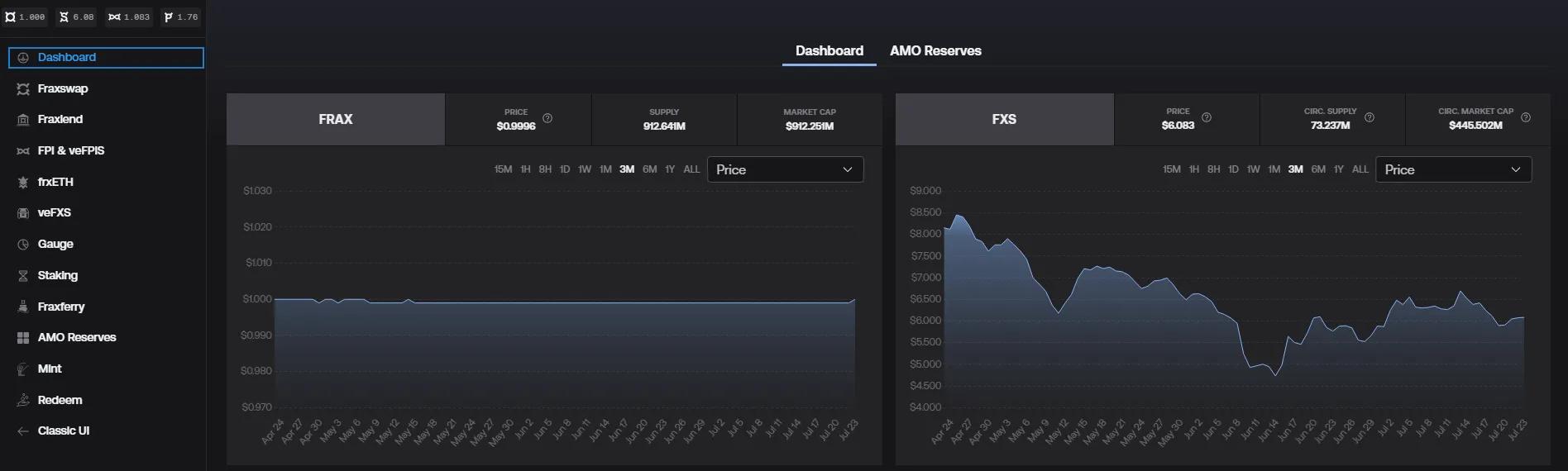Click the FPI token price 1.083 badge
The width and height of the screenshot is (1568, 471).
pyautogui.click(x=129, y=17)
